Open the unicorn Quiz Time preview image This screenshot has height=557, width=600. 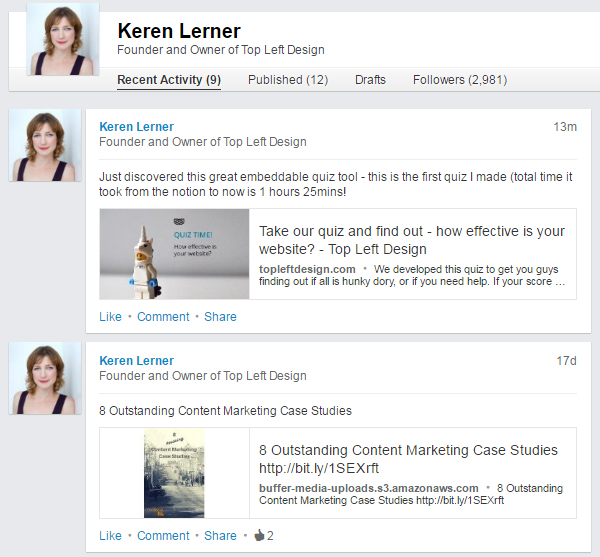174,254
